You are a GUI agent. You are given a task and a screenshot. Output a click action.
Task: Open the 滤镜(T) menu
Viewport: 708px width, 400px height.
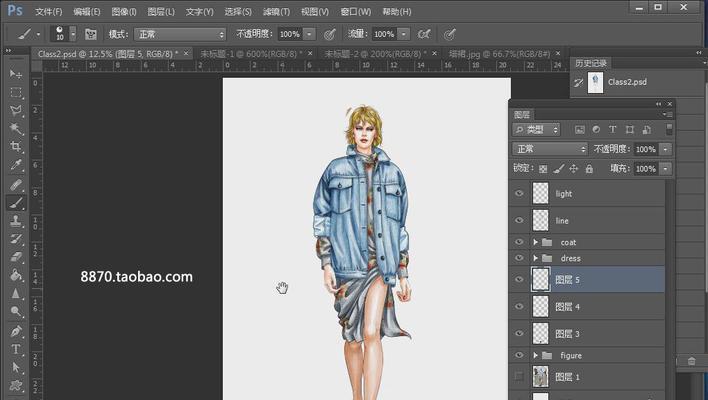click(x=276, y=12)
